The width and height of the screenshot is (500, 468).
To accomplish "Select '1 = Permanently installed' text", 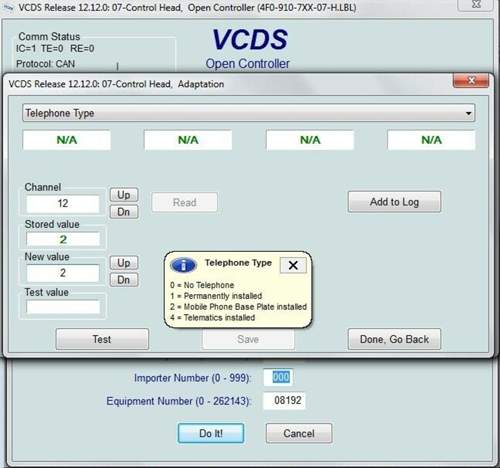I will [216, 296].
